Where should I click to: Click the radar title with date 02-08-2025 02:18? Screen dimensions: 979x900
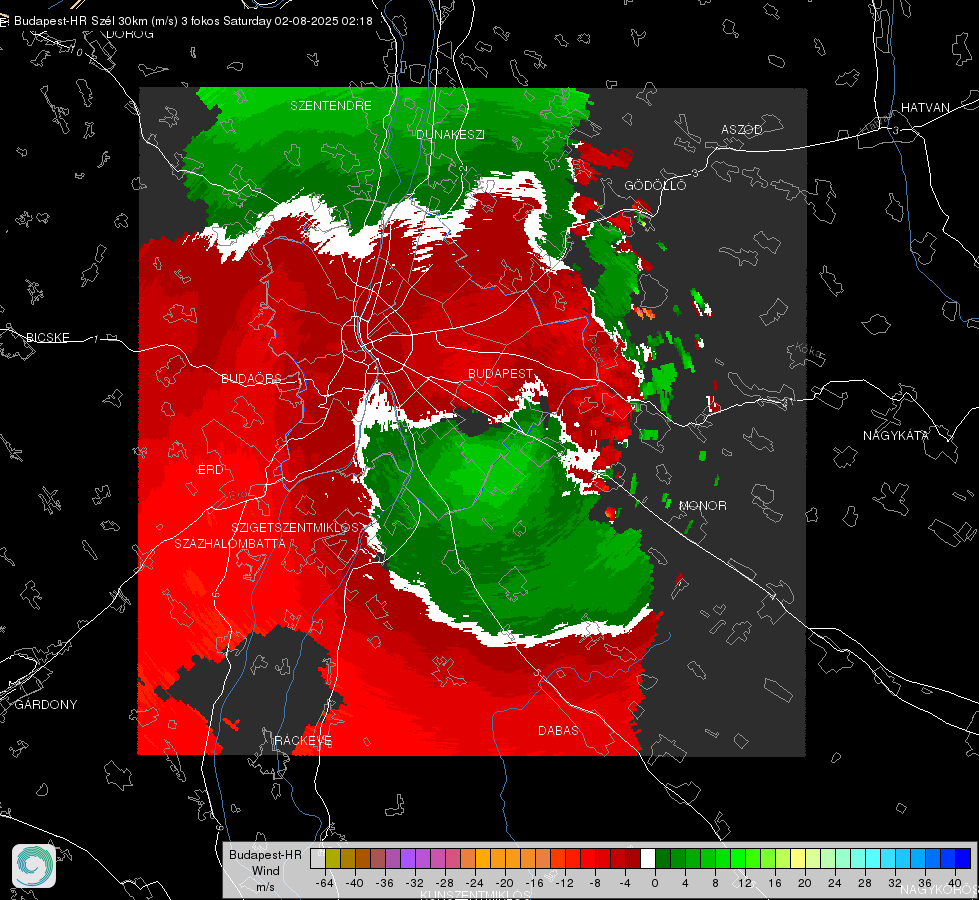tap(193, 21)
